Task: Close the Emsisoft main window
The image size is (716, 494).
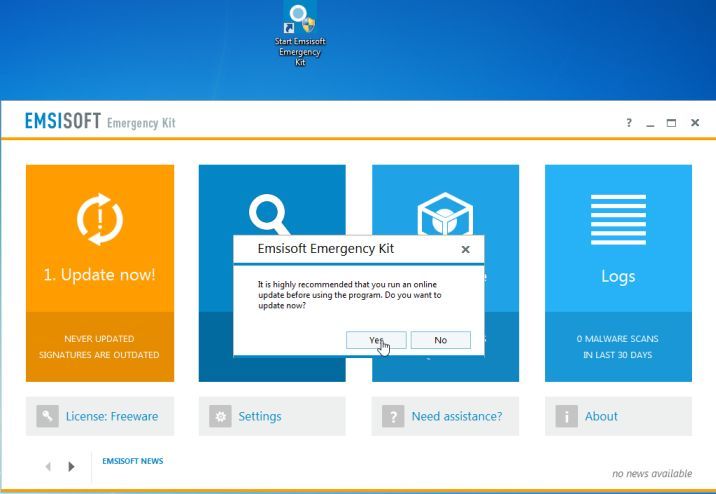Action: 695,123
